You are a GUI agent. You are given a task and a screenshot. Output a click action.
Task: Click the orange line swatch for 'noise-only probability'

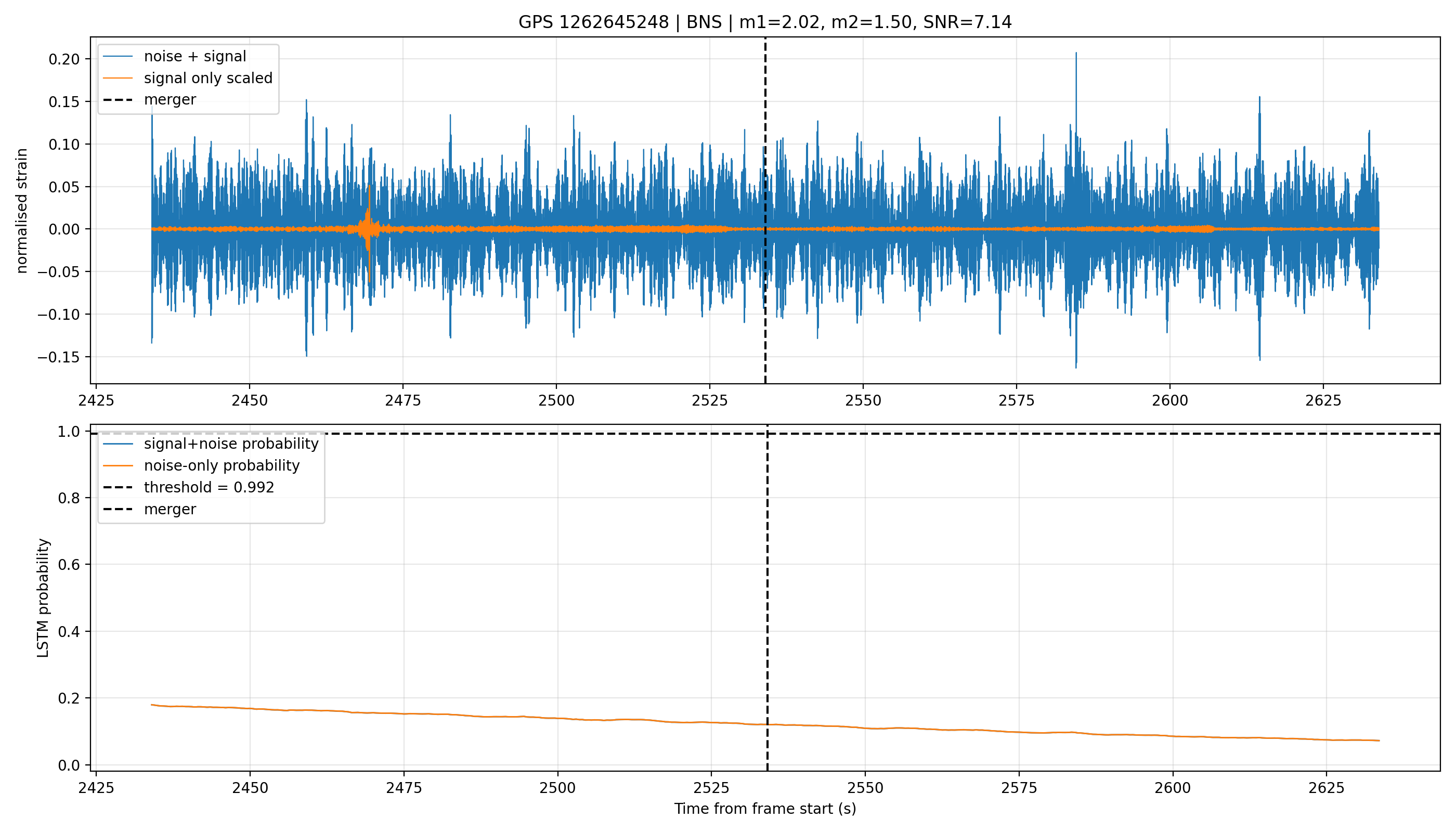pyautogui.click(x=118, y=466)
